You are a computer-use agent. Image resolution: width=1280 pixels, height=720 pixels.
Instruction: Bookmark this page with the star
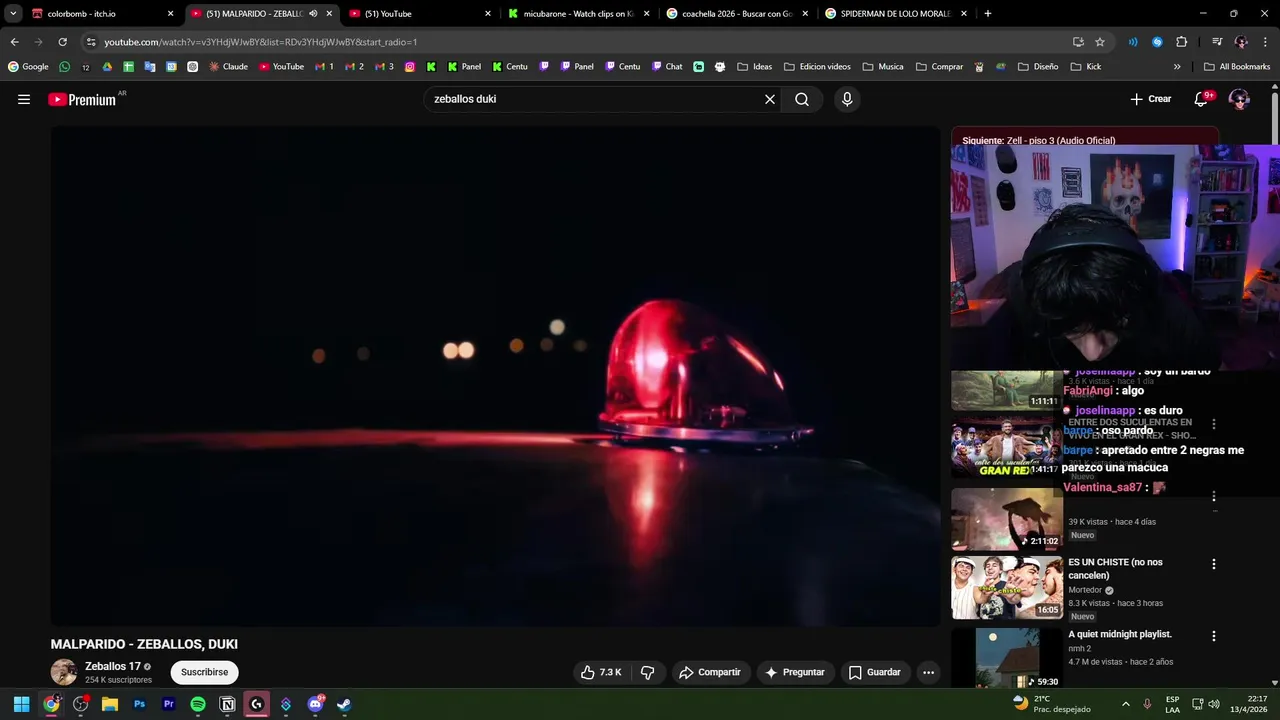pos(1100,42)
